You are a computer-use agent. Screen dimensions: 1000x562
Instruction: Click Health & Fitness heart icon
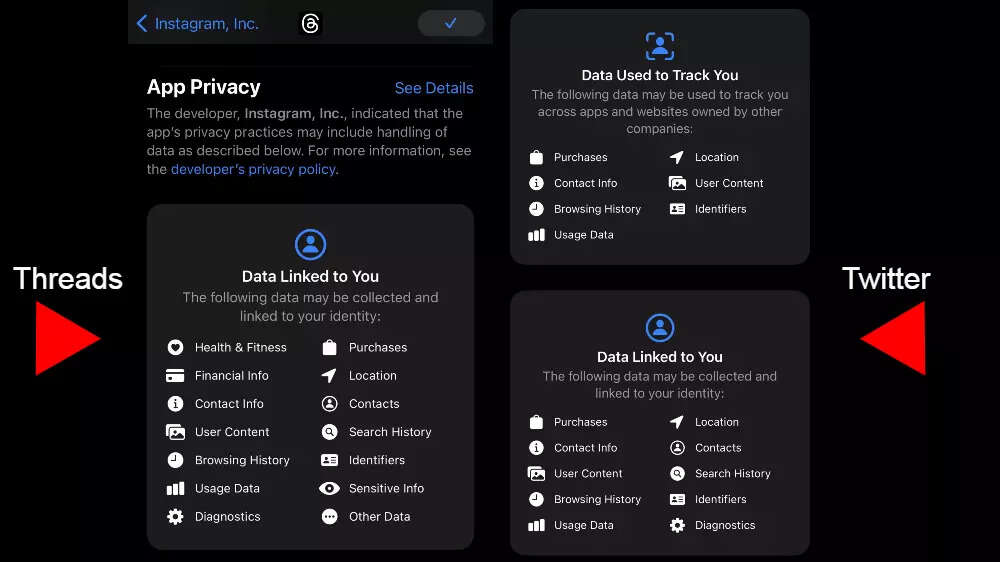coord(175,347)
